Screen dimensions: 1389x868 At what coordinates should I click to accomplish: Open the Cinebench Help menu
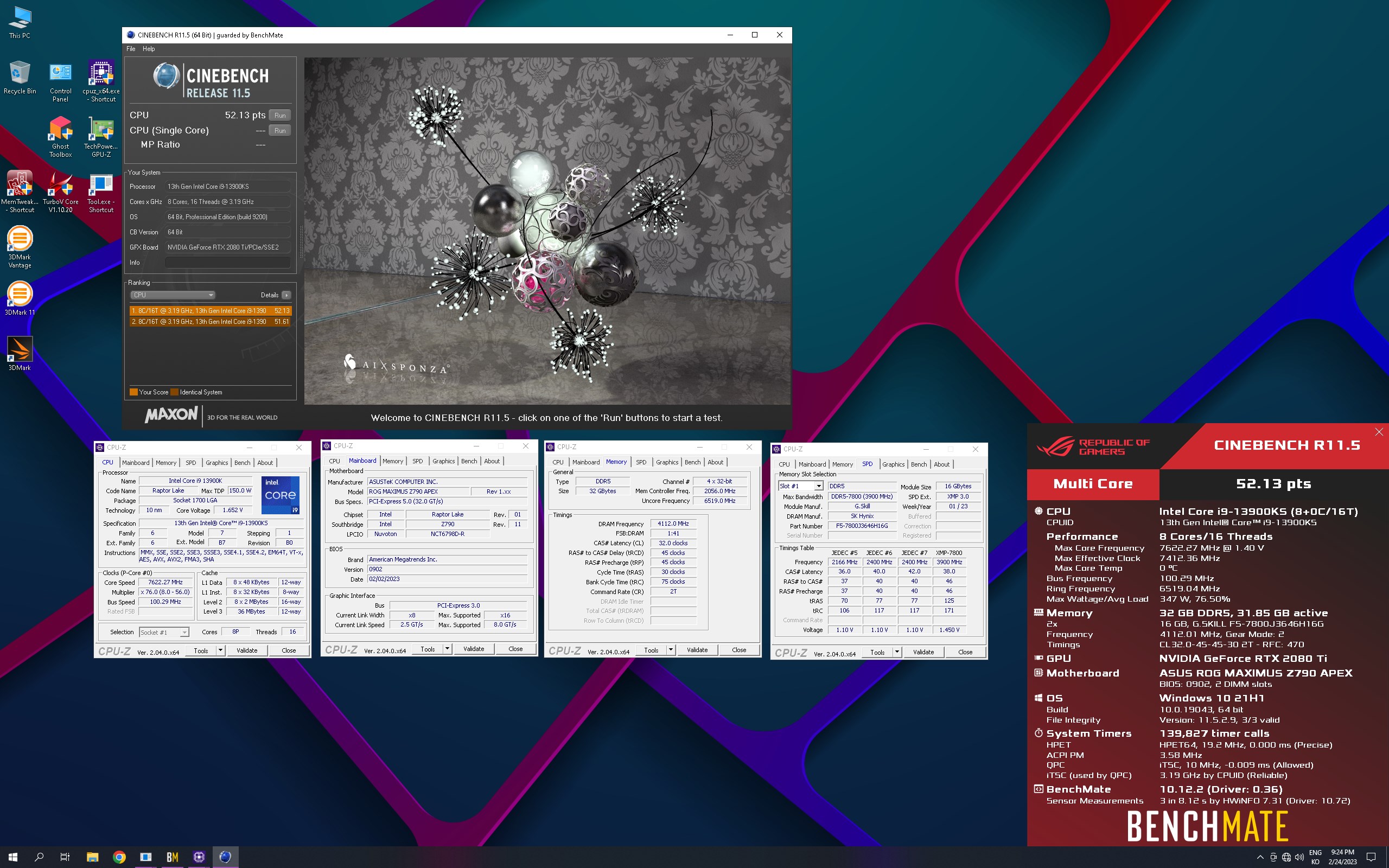(x=149, y=49)
